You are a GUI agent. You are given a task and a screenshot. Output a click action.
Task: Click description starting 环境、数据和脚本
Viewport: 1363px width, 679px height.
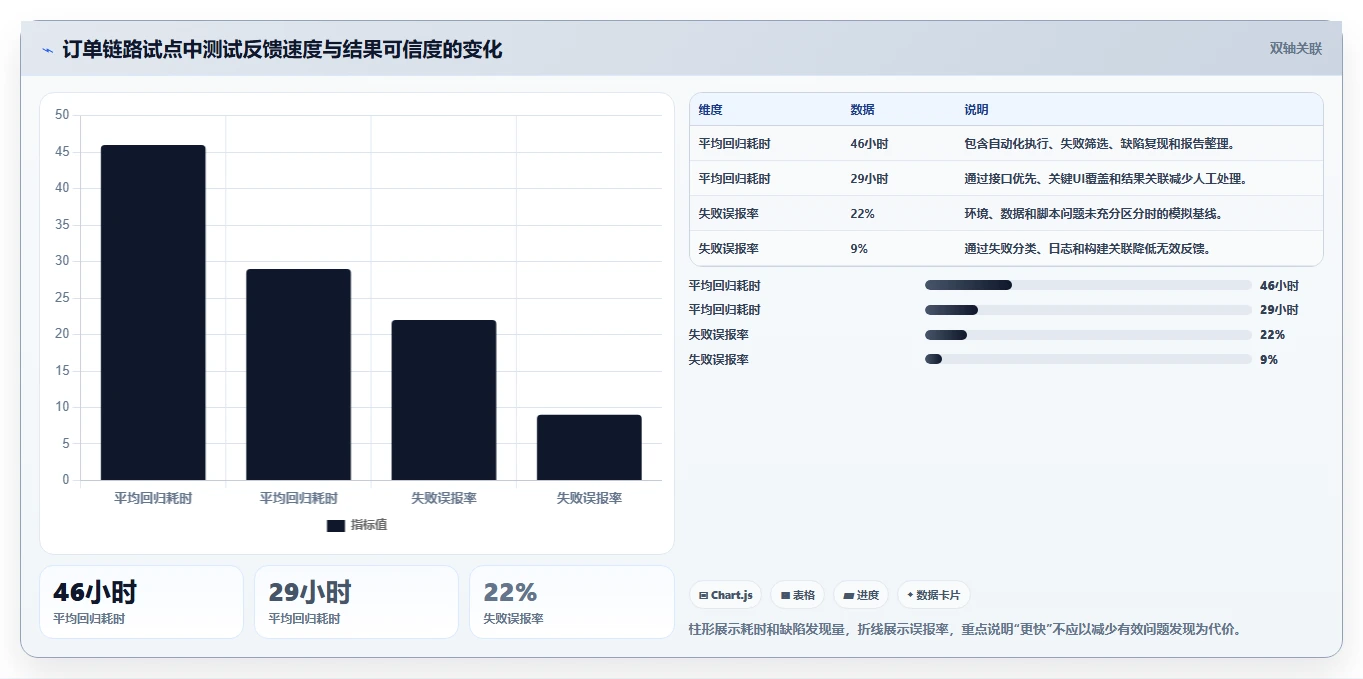(x=1093, y=214)
